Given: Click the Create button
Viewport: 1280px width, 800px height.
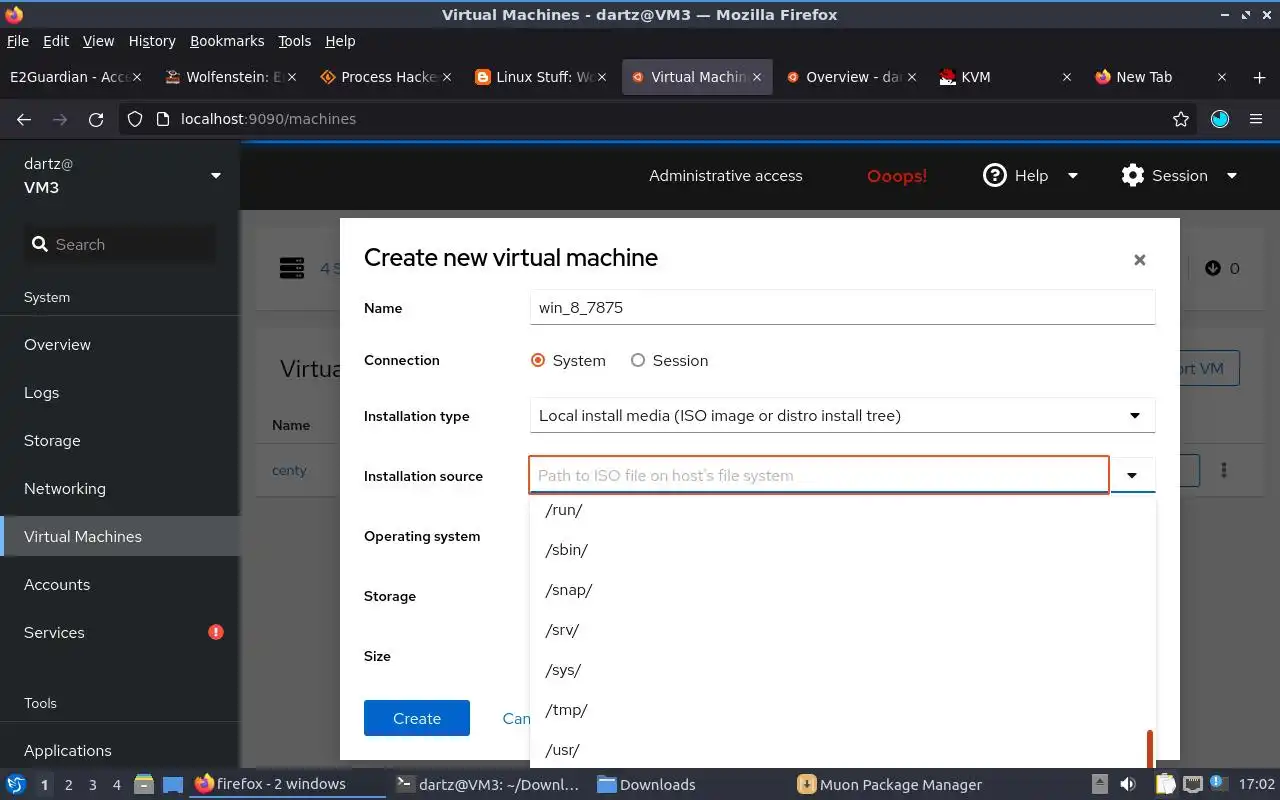Looking at the screenshot, I should (417, 718).
